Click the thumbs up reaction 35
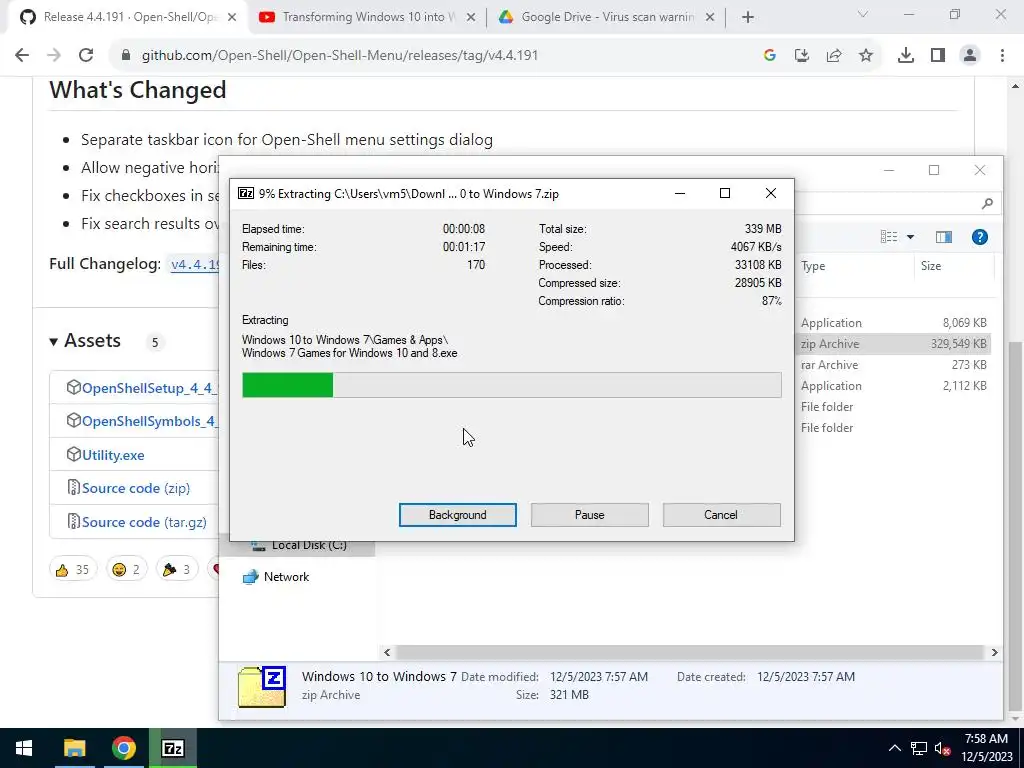 click(72, 569)
